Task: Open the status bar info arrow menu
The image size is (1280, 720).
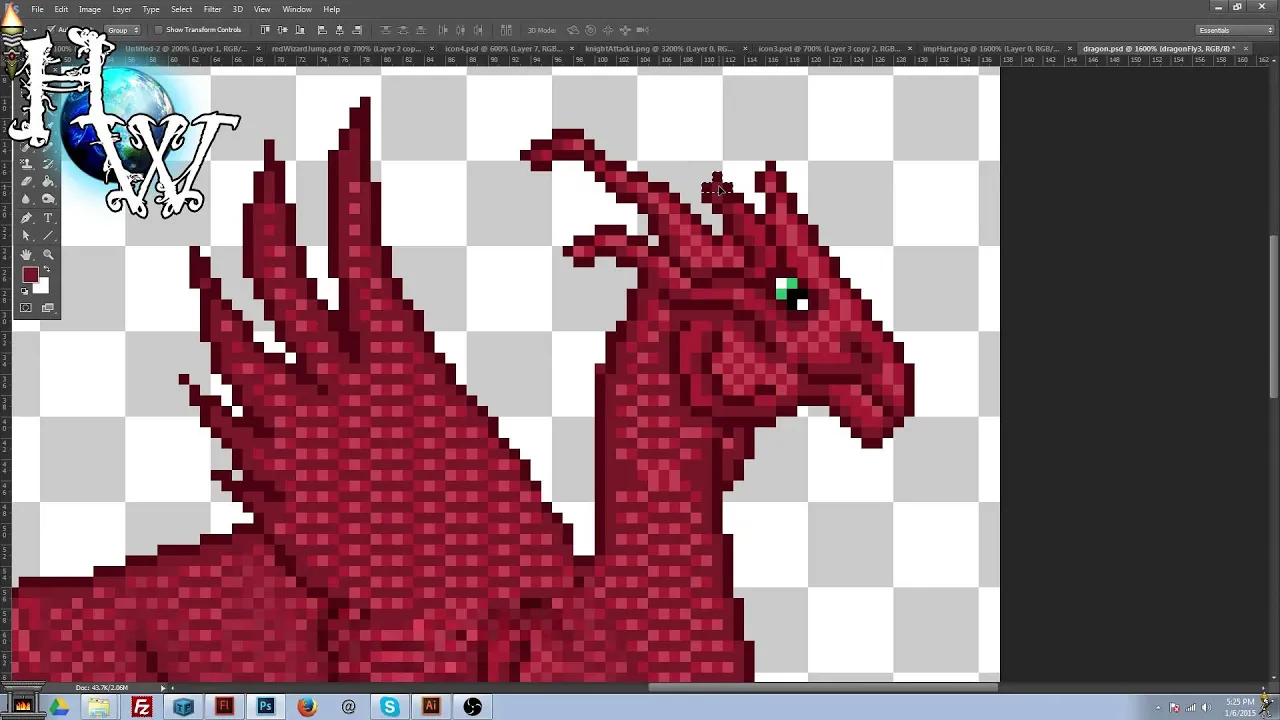Action: (162, 687)
